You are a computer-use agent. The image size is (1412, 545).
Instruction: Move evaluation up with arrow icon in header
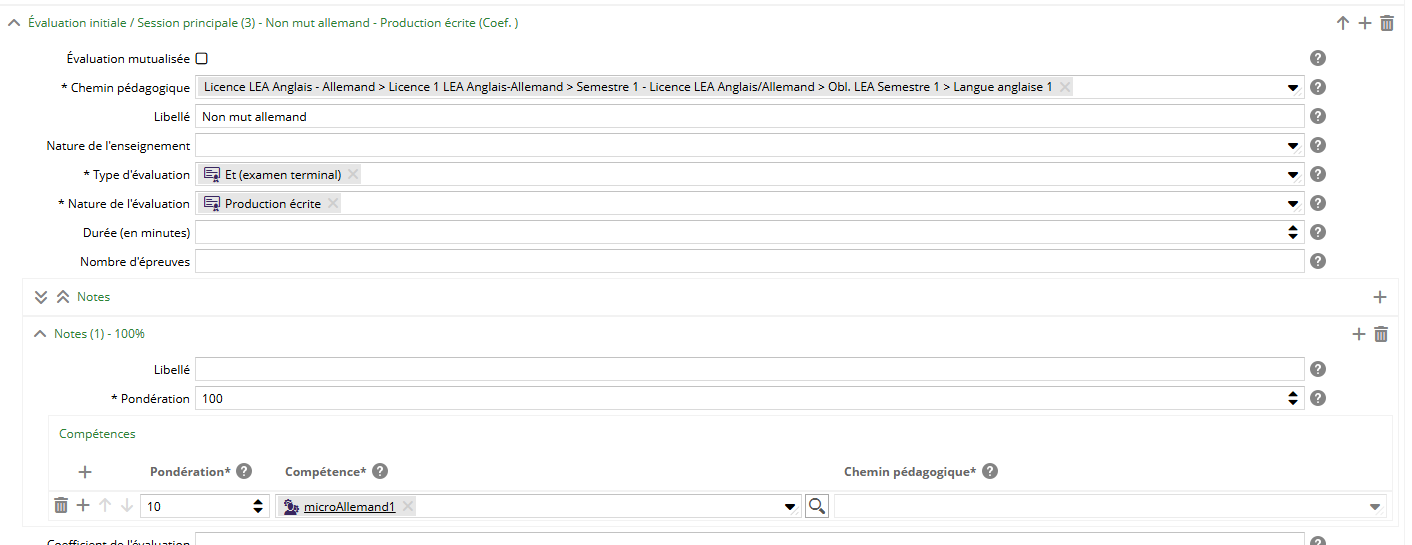coord(1343,23)
